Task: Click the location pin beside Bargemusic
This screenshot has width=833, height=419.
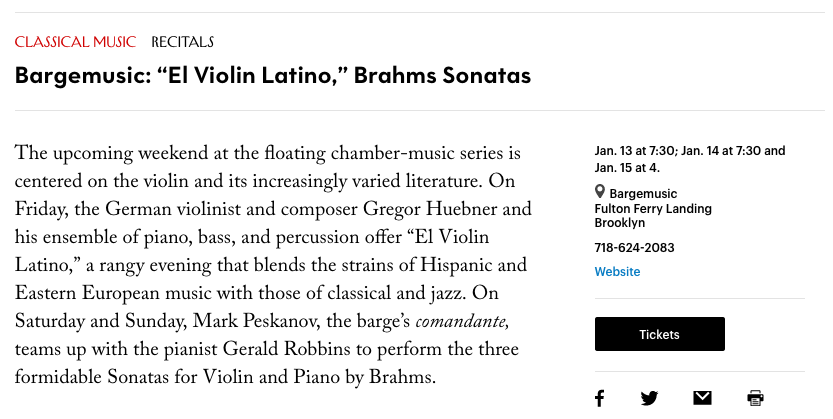Action: [600, 191]
